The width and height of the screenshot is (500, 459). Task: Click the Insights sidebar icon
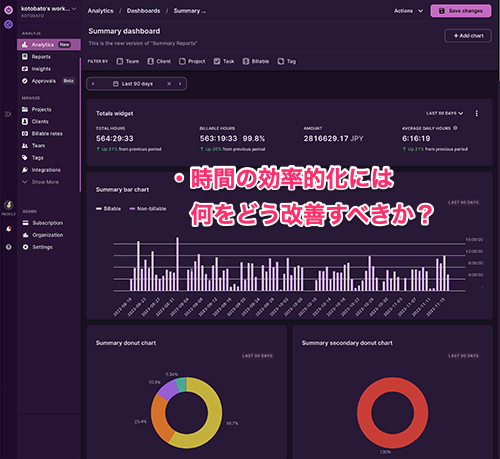click(25, 69)
